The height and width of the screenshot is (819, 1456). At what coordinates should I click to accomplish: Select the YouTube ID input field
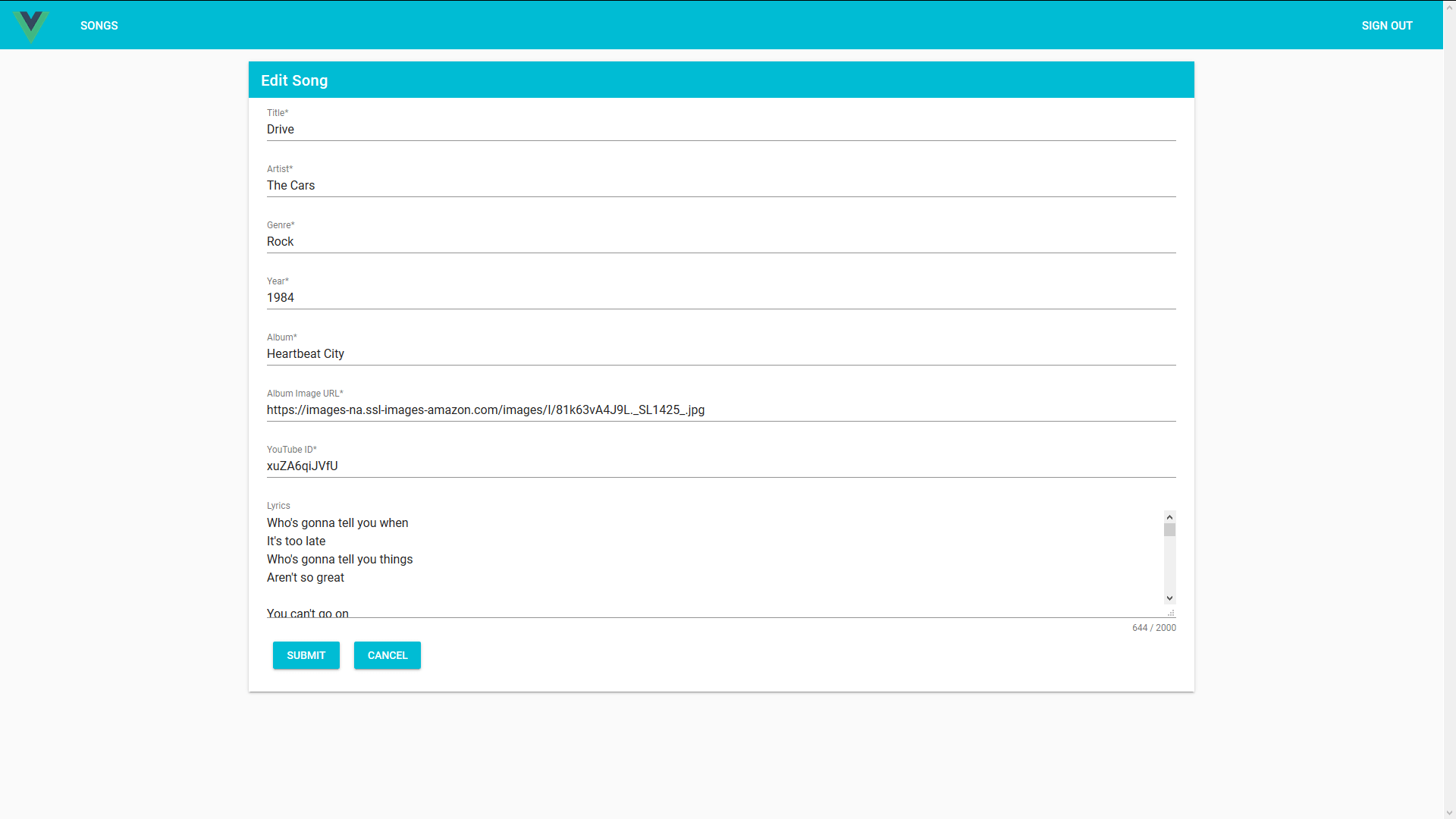click(720, 466)
